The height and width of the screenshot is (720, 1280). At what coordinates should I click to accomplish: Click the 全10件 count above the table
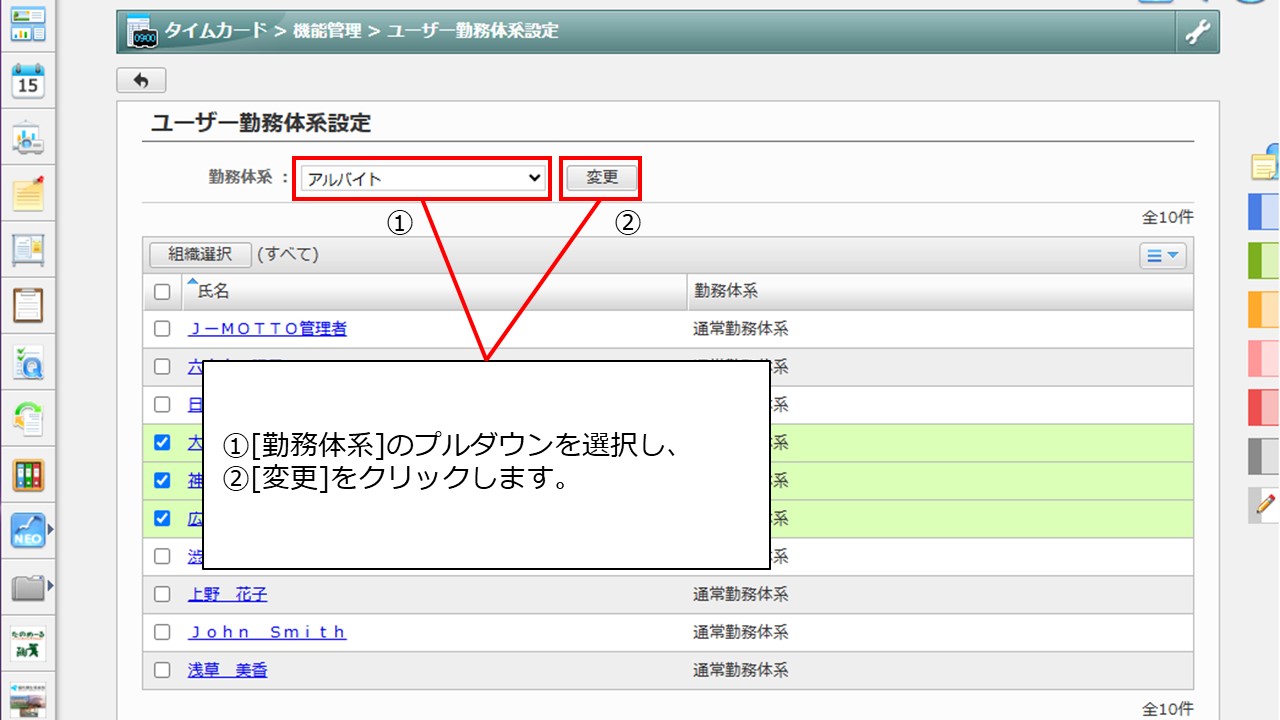(x=1168, y=217)
